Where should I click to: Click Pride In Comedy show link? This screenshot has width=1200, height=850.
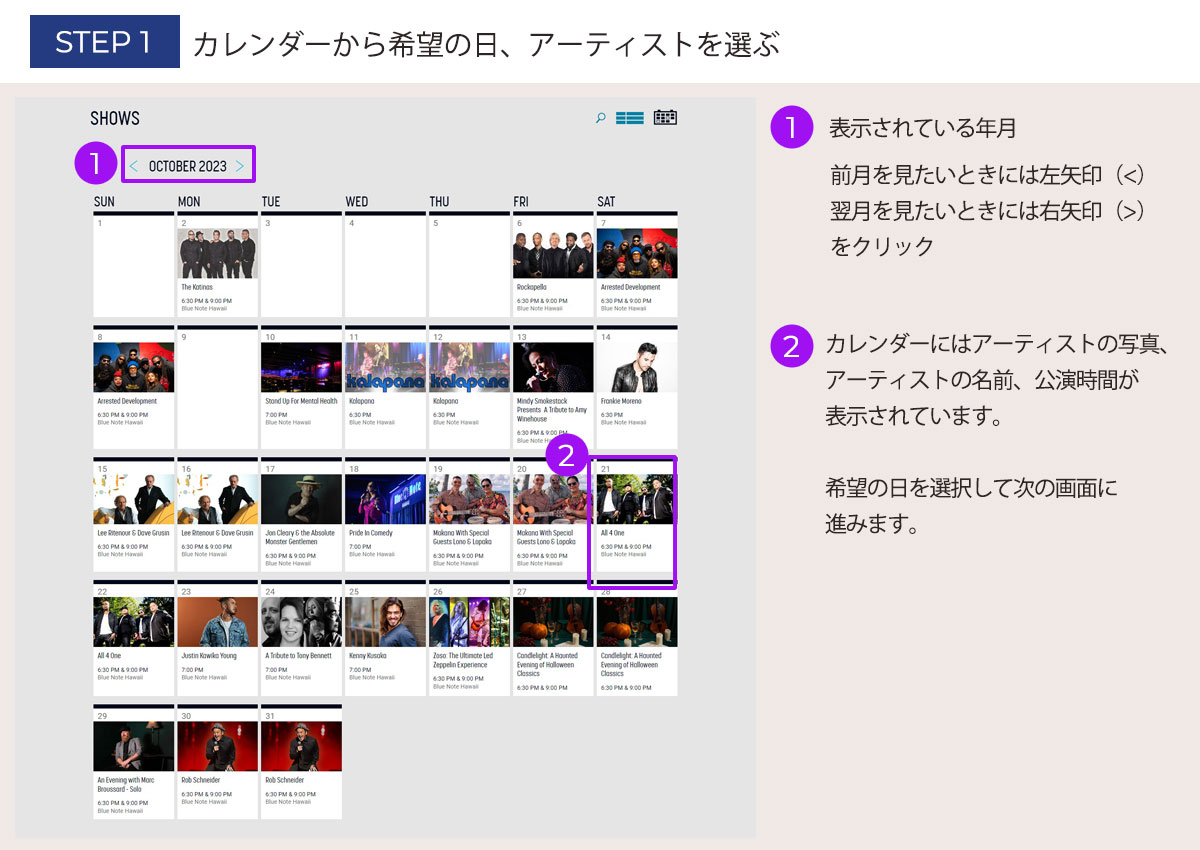click(x=370, y=534)
